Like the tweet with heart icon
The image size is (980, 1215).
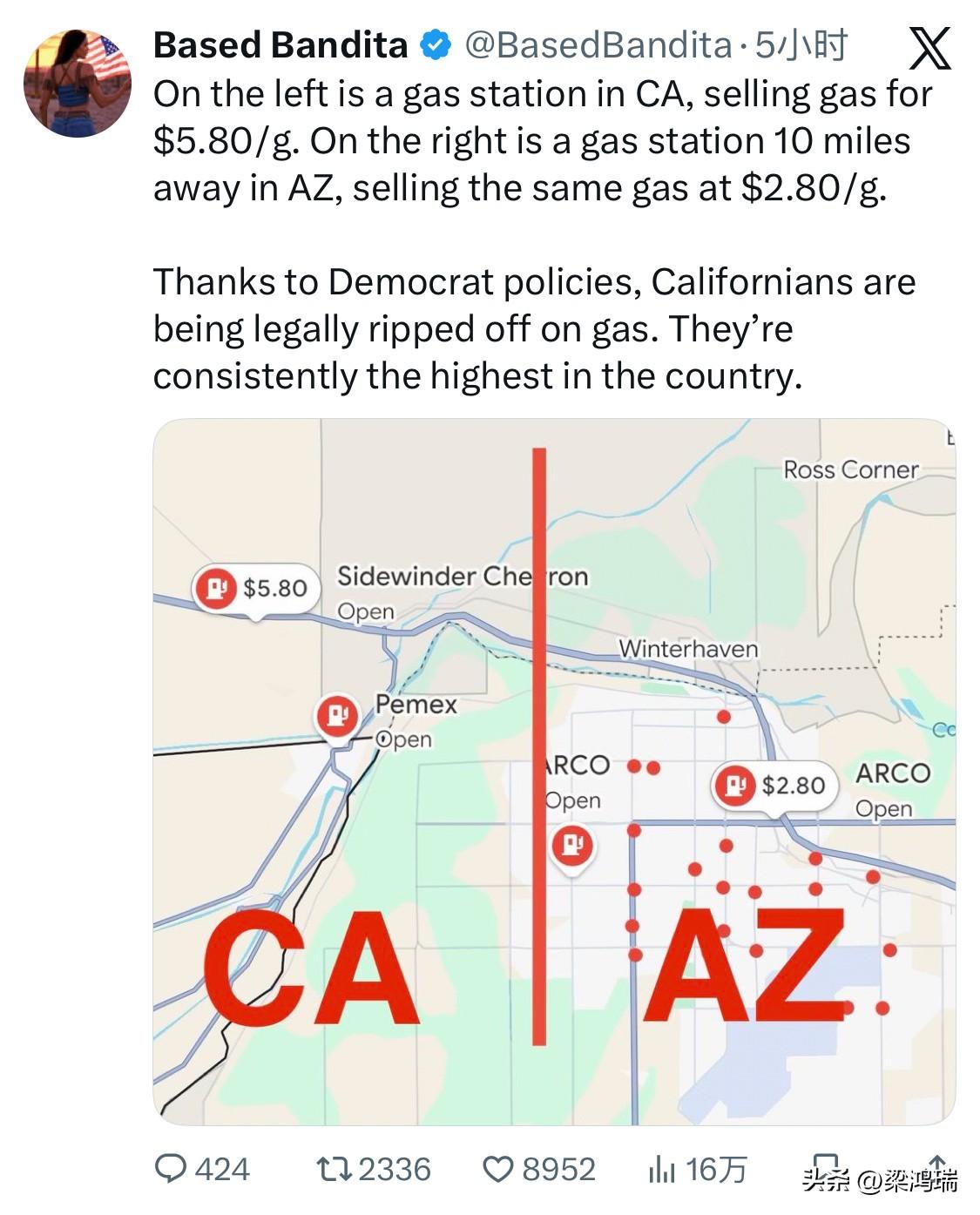497,1169
